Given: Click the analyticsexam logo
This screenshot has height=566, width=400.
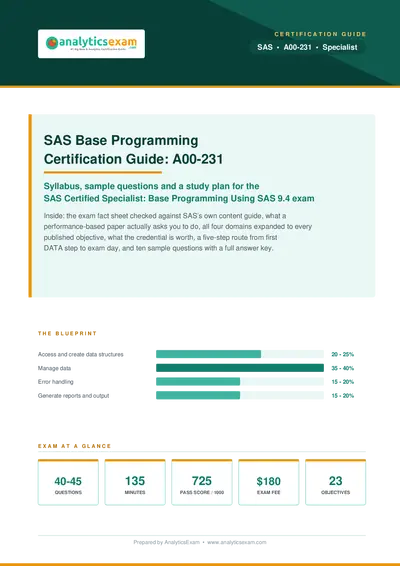Looking at the screenshot, I should (91, 44).
